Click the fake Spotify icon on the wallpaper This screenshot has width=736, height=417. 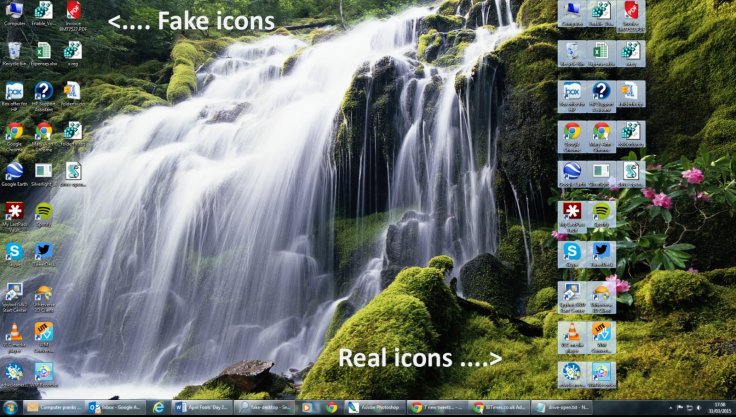coord(43,211)
